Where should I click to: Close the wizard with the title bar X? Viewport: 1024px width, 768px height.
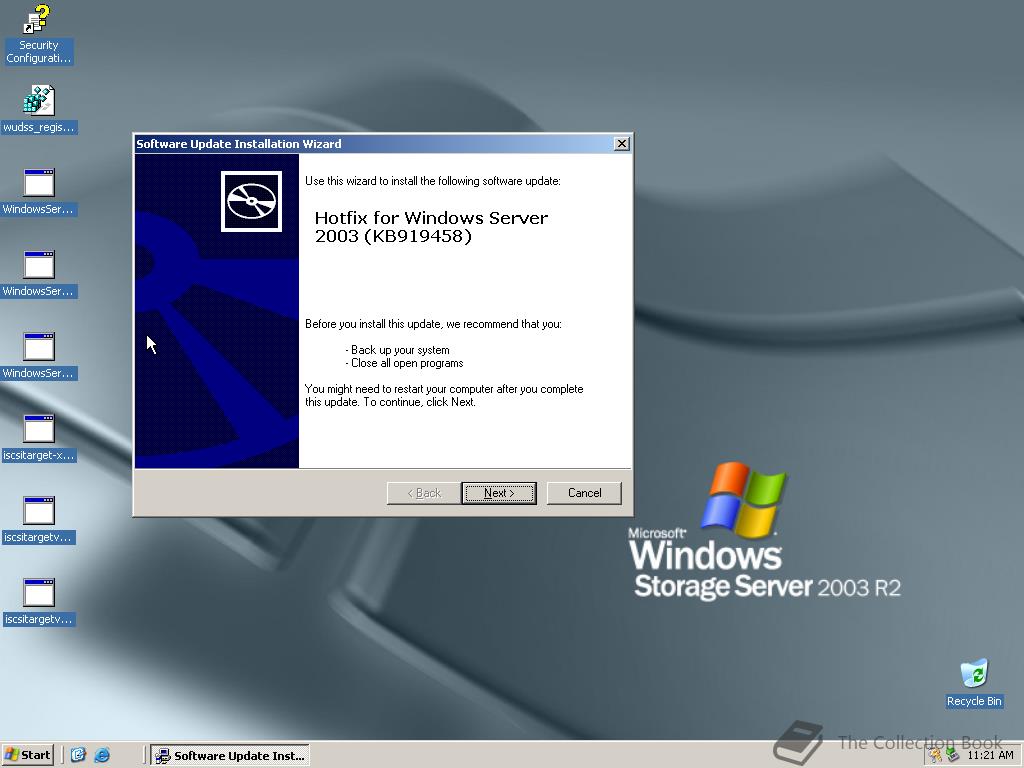pyautogui.click(x=622, y=144)
